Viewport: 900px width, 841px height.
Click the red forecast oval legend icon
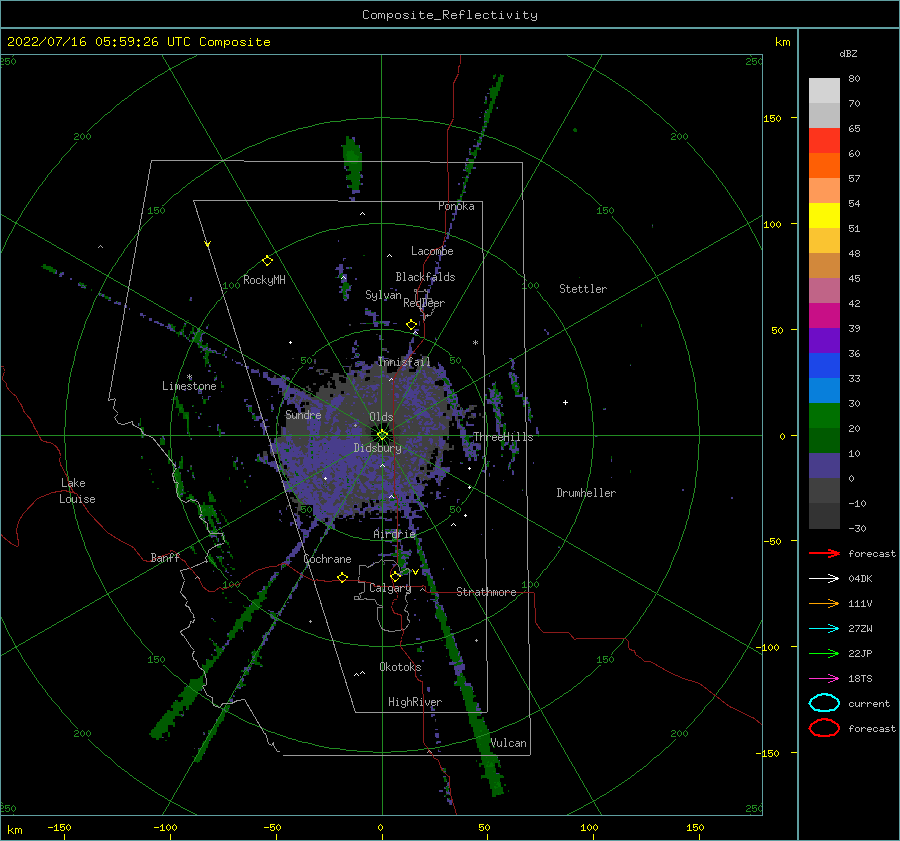[x=824, y=728]
